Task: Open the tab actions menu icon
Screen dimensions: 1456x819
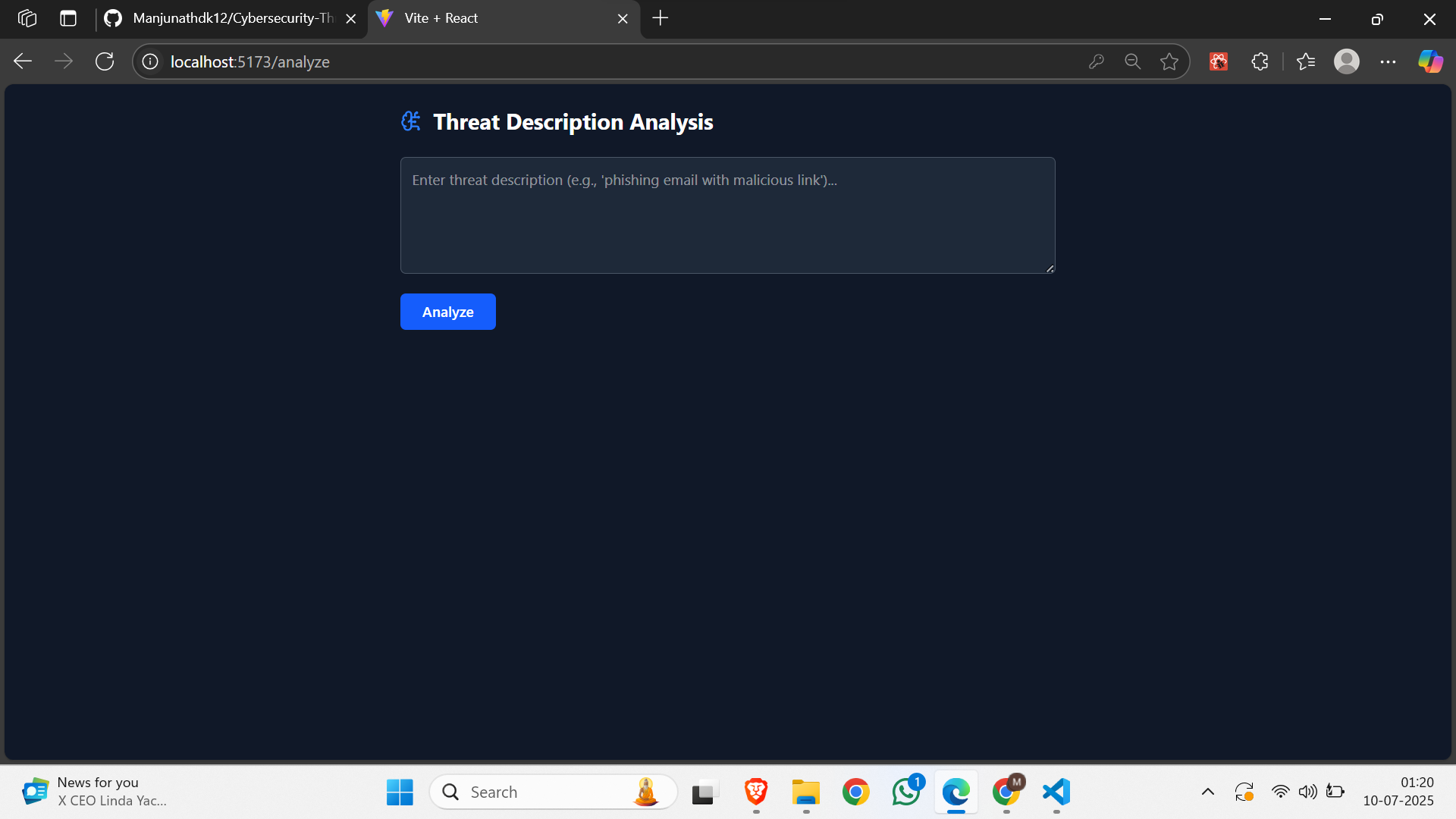Action: (x=68, y=18)
